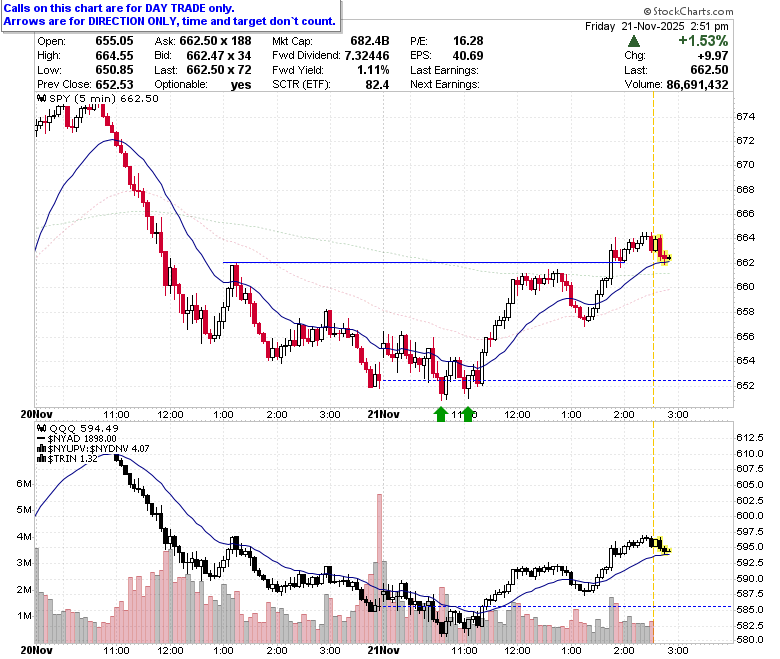Click the Volume value 86,691,432
The height and width of the screenshot is (659, 780).
[x=697, y=85]
